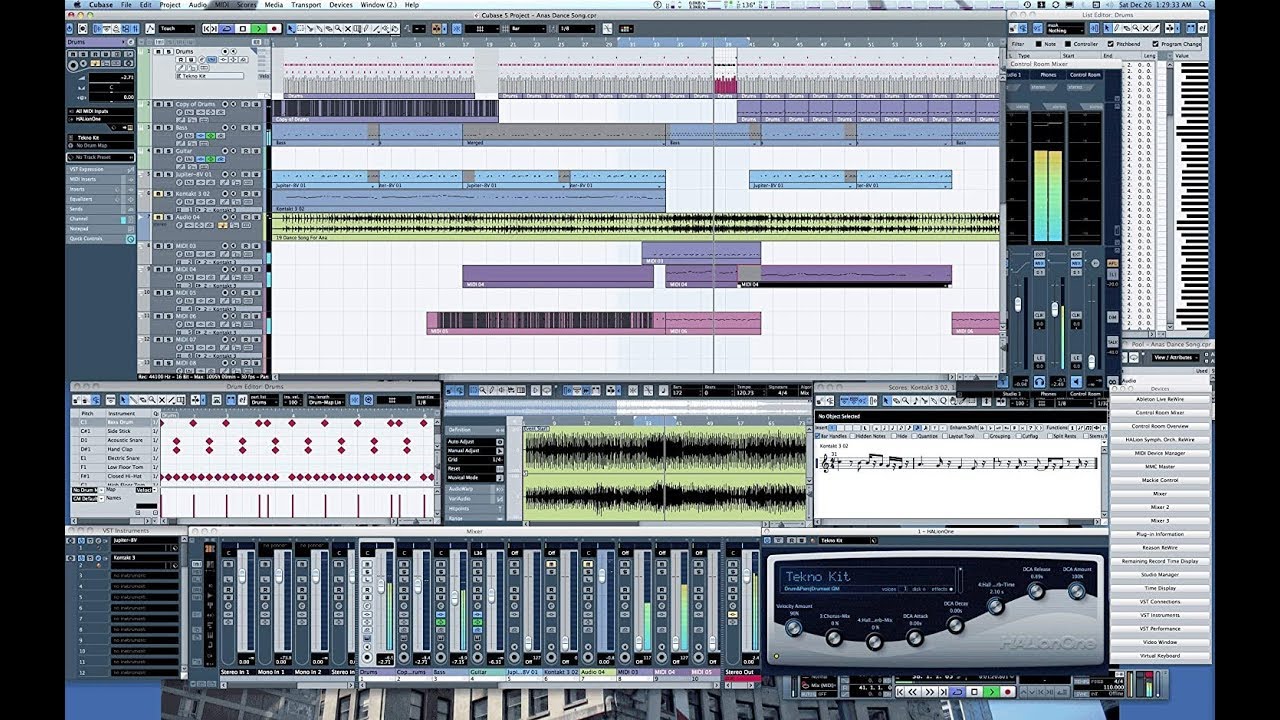Screen dimensions: 1280x720
Task: Select the Zoom tool in List Editor toolbar
Action: (x=1136, y=28)
